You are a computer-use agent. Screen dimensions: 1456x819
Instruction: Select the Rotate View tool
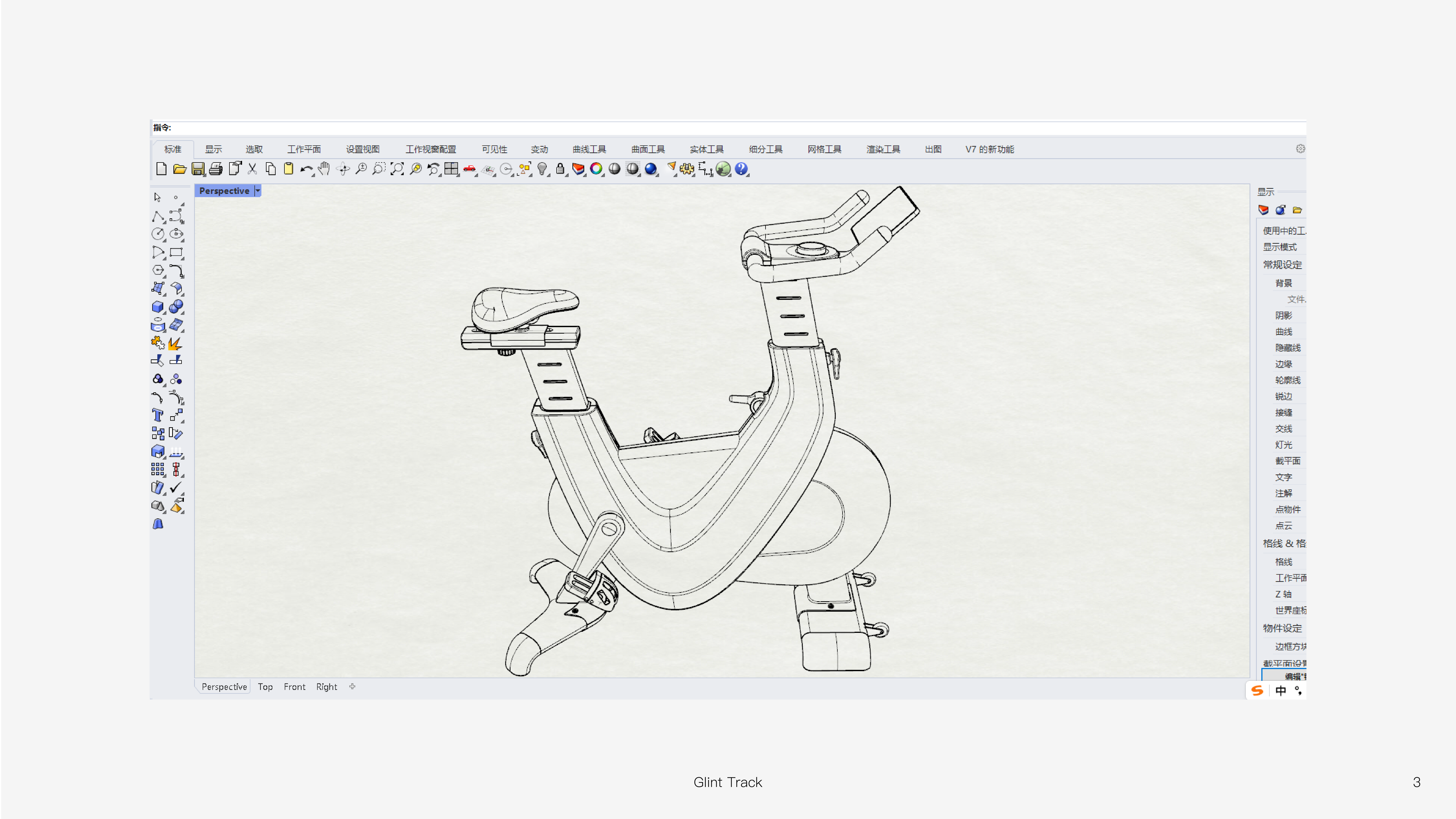click(343, 169)
